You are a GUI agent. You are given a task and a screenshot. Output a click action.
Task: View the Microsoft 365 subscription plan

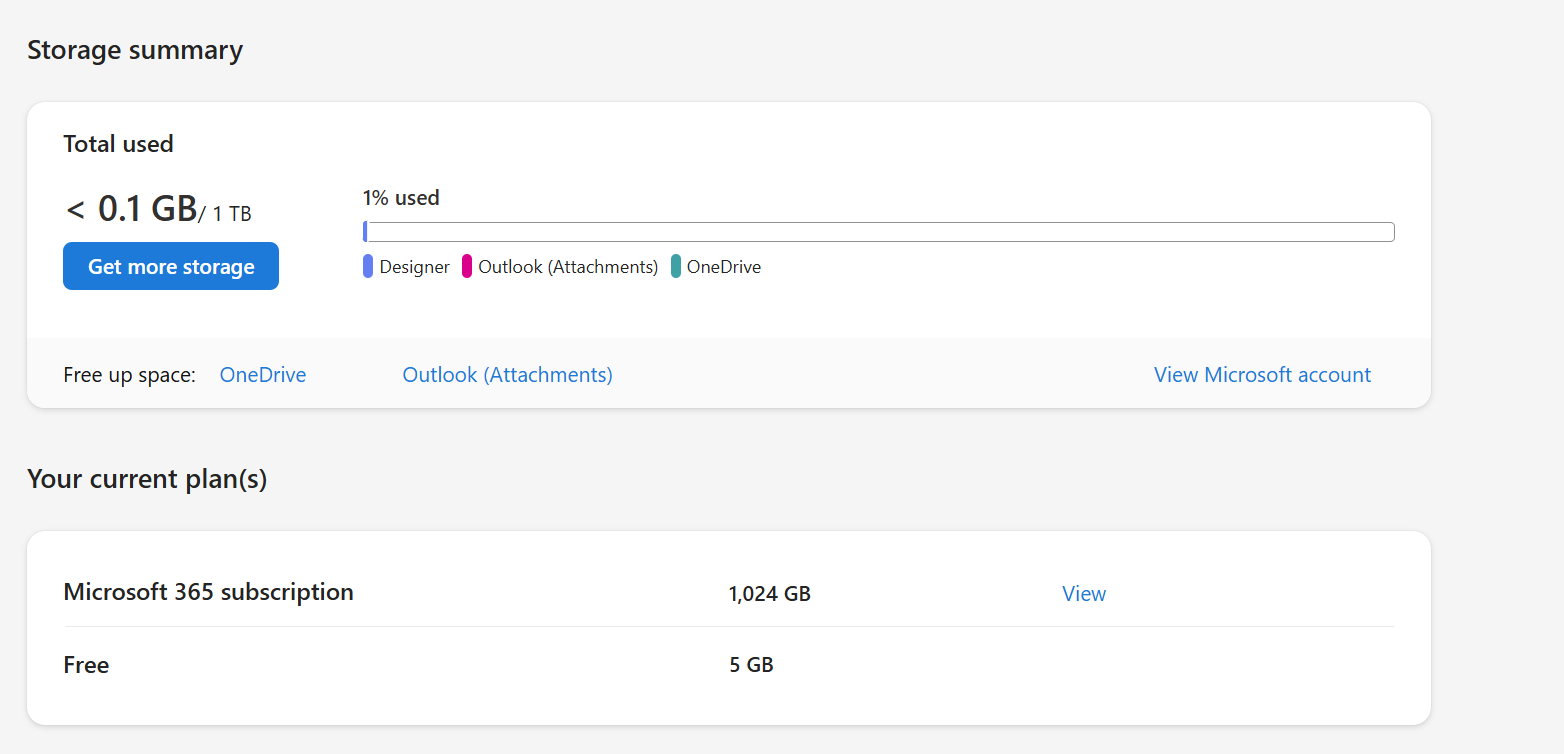coord(1084,594)
